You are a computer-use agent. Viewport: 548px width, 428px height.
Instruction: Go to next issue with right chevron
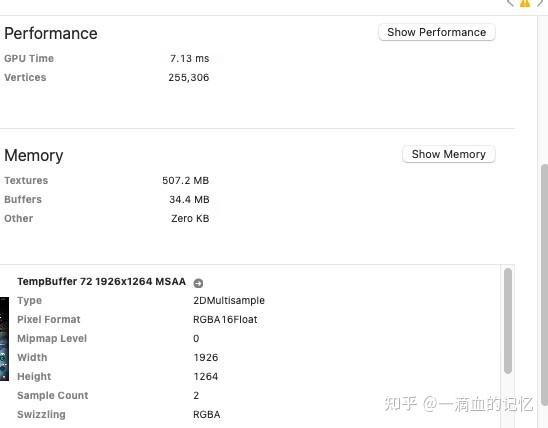pos(540,3)
